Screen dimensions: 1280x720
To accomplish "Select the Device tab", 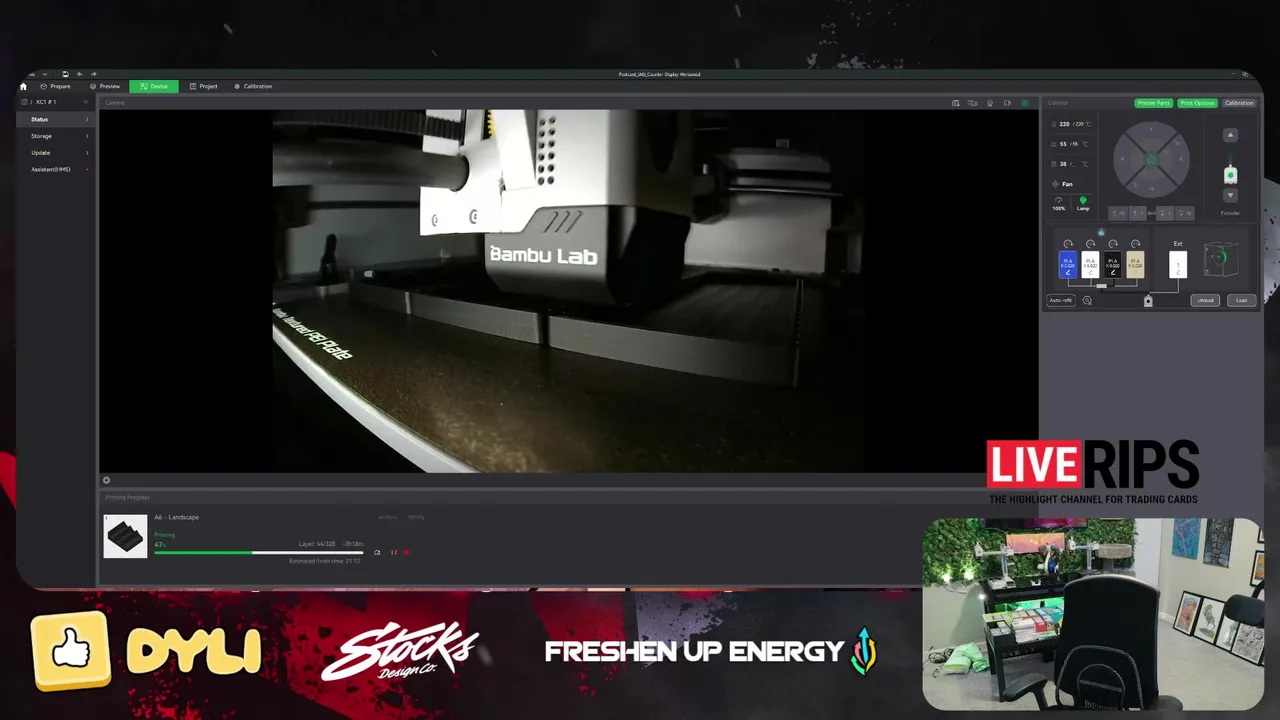I will click(154, 86).
